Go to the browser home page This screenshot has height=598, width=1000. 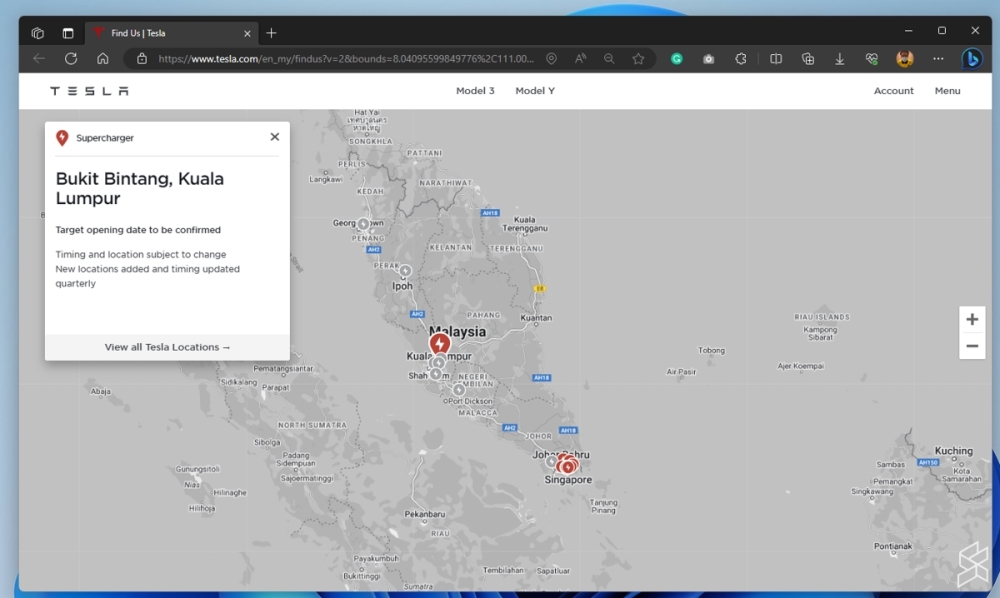pos(103,59)
